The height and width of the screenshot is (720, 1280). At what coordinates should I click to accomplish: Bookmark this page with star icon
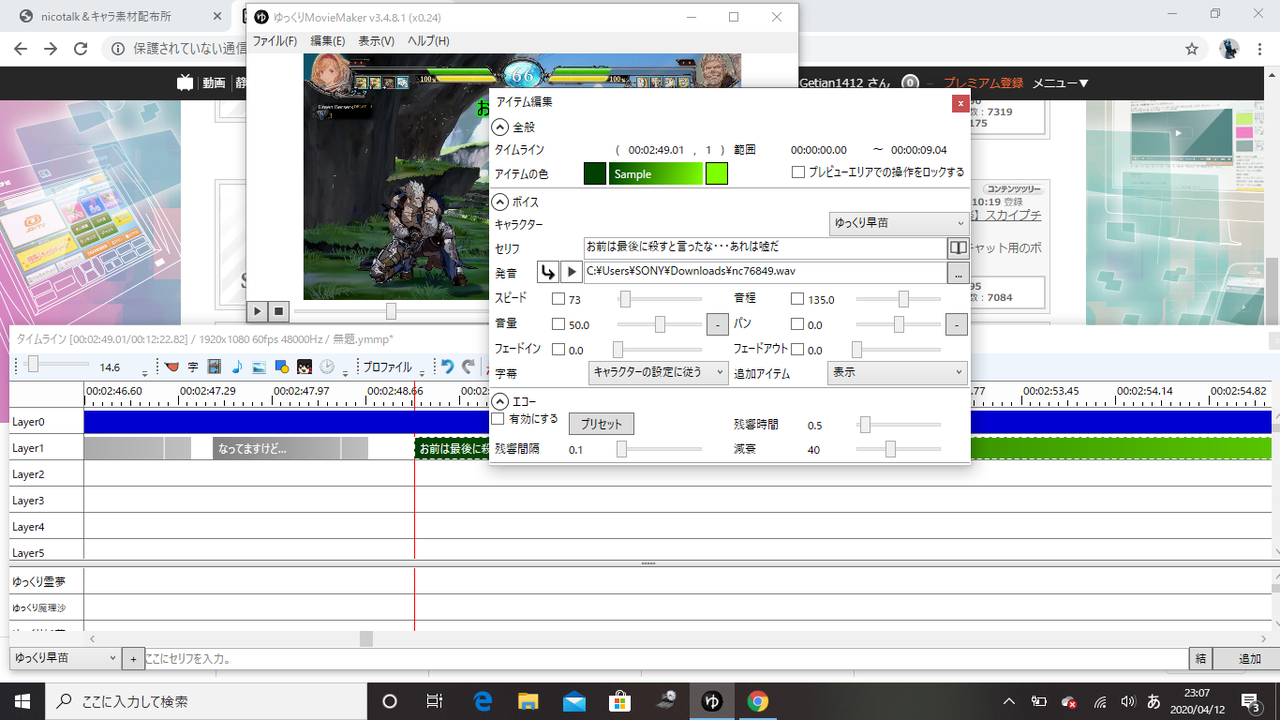click(1192, 48)
